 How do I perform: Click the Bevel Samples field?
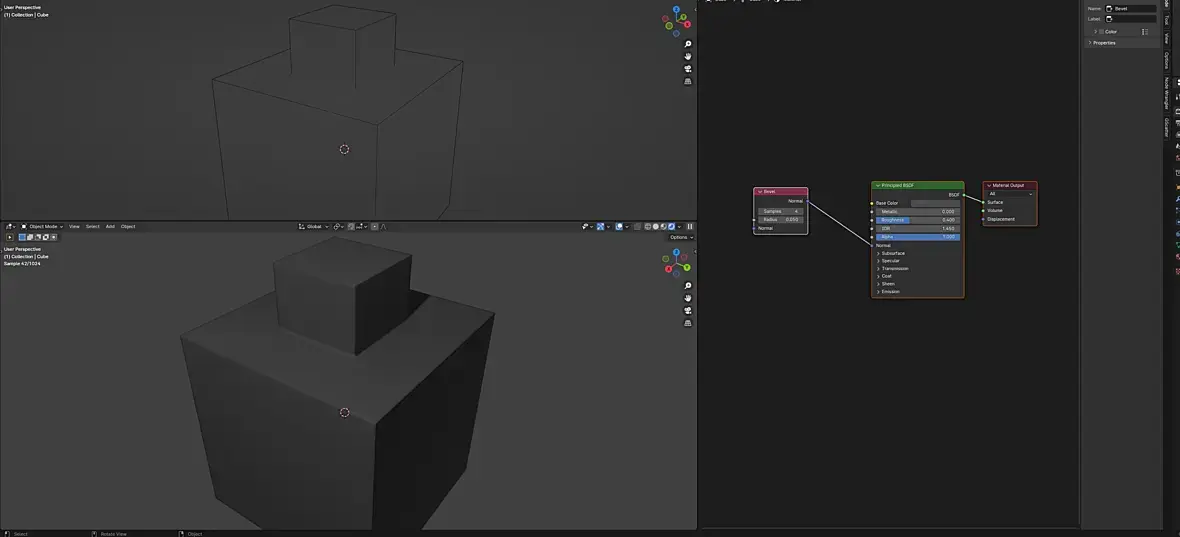[780, 211]
